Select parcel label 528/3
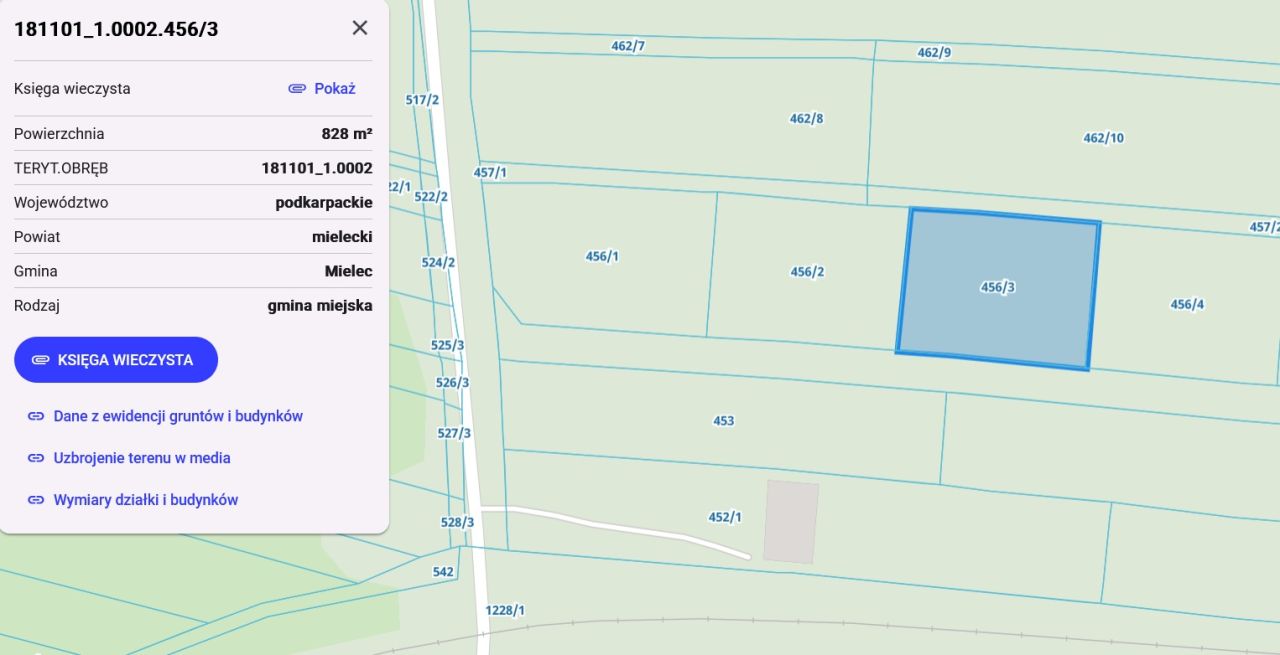This screenshot has width=1280, height=655. (x=457, y=522)
